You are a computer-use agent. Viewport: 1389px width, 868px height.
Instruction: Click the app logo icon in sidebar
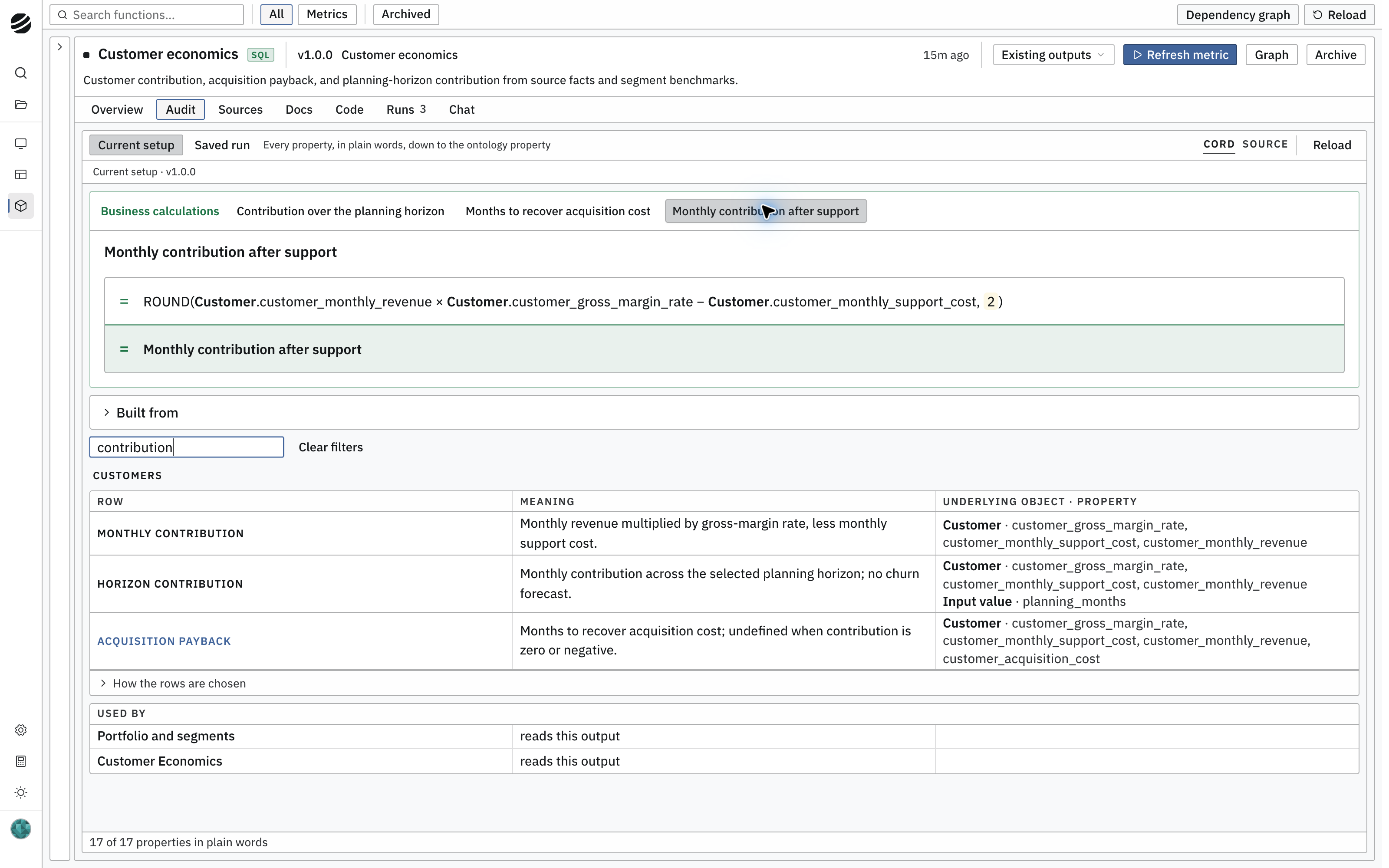(21, 23)
